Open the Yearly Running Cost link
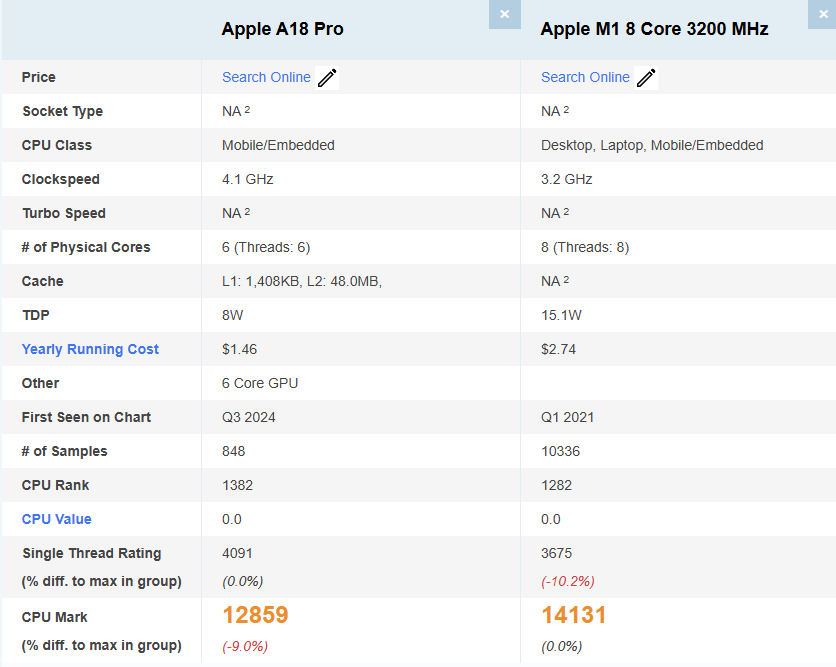Image resolution: width=836 pixels, height=667 pixels. point(90,349)
